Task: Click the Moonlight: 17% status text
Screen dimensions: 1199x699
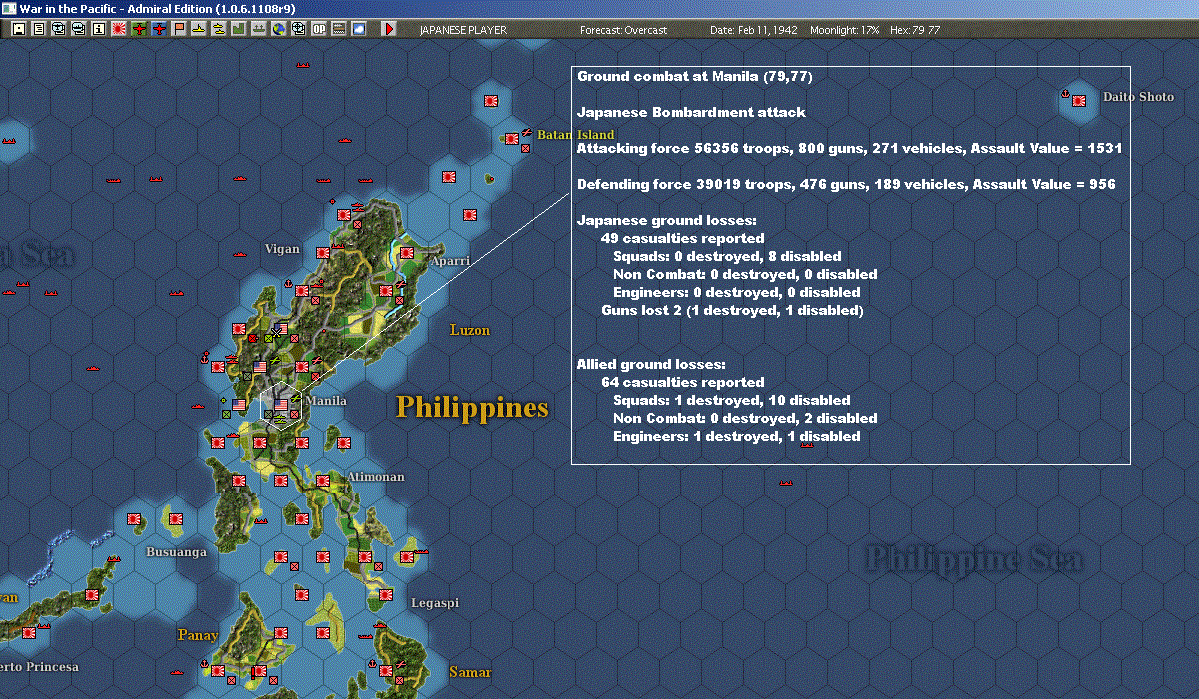Action: (844, 30)
